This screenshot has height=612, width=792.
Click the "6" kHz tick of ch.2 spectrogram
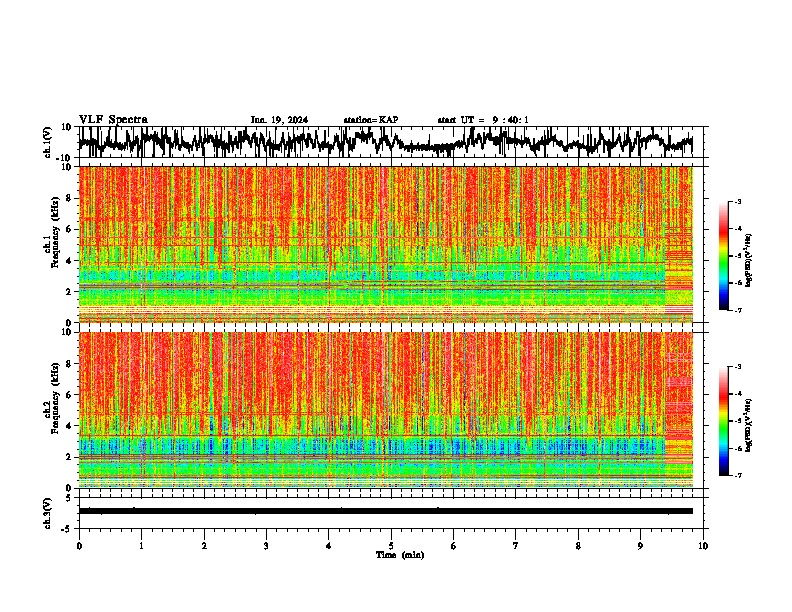[x=70, y=395]
